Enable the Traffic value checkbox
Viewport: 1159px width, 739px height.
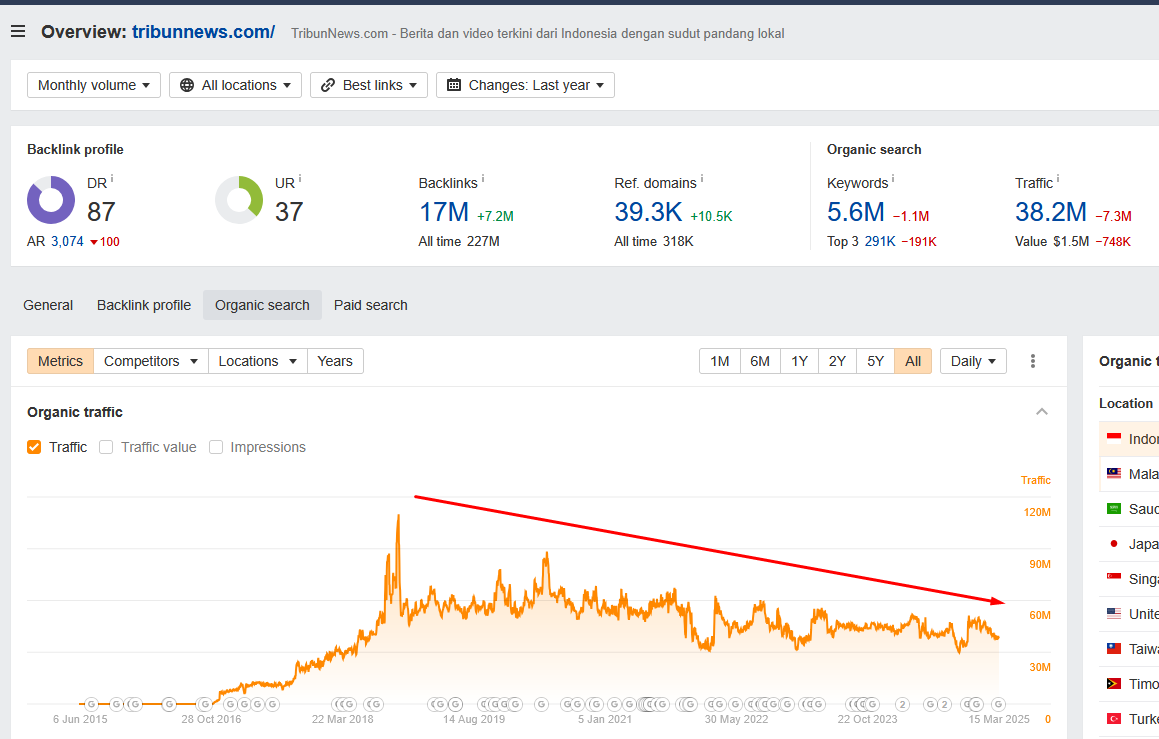pos(106,447)
